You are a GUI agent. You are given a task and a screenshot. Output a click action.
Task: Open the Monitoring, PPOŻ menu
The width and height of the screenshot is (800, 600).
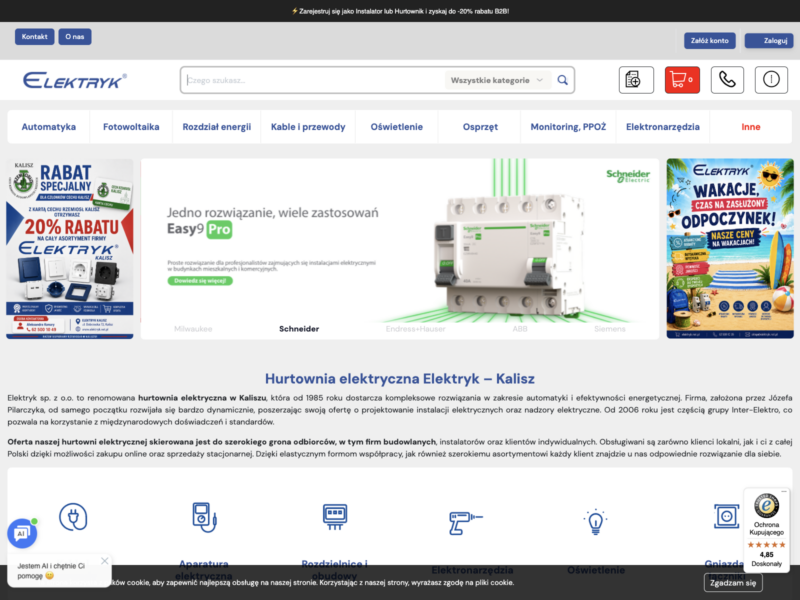568,127
